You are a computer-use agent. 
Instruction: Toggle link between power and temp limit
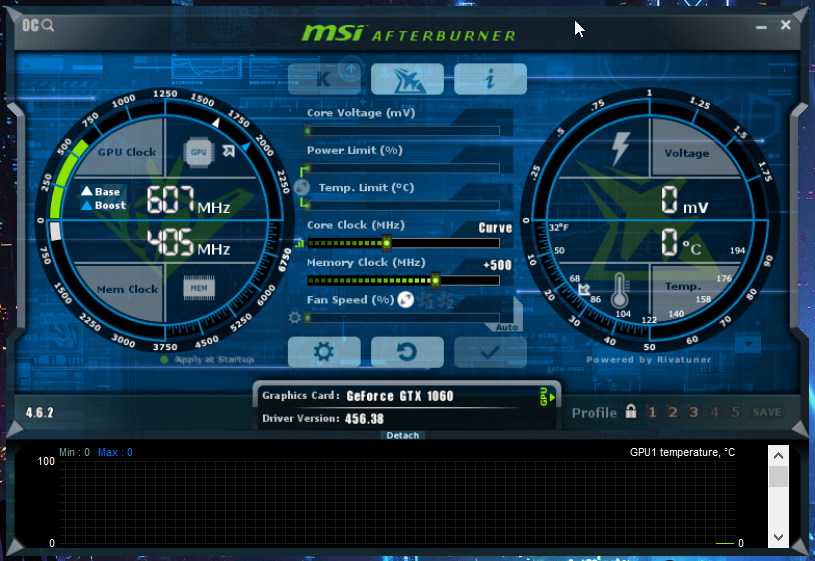(x=302, y=187)
